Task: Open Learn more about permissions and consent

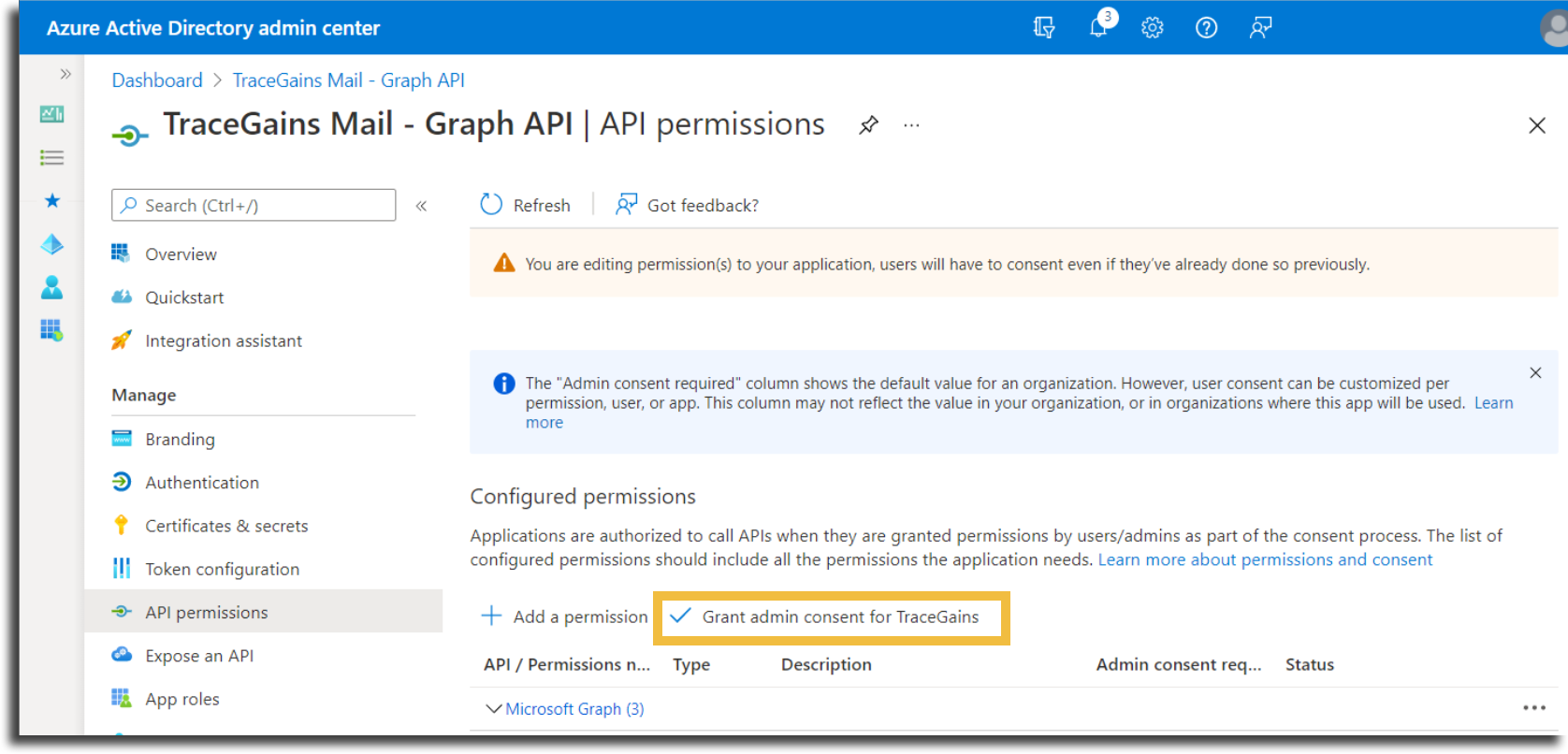Action: point(1265,559)
